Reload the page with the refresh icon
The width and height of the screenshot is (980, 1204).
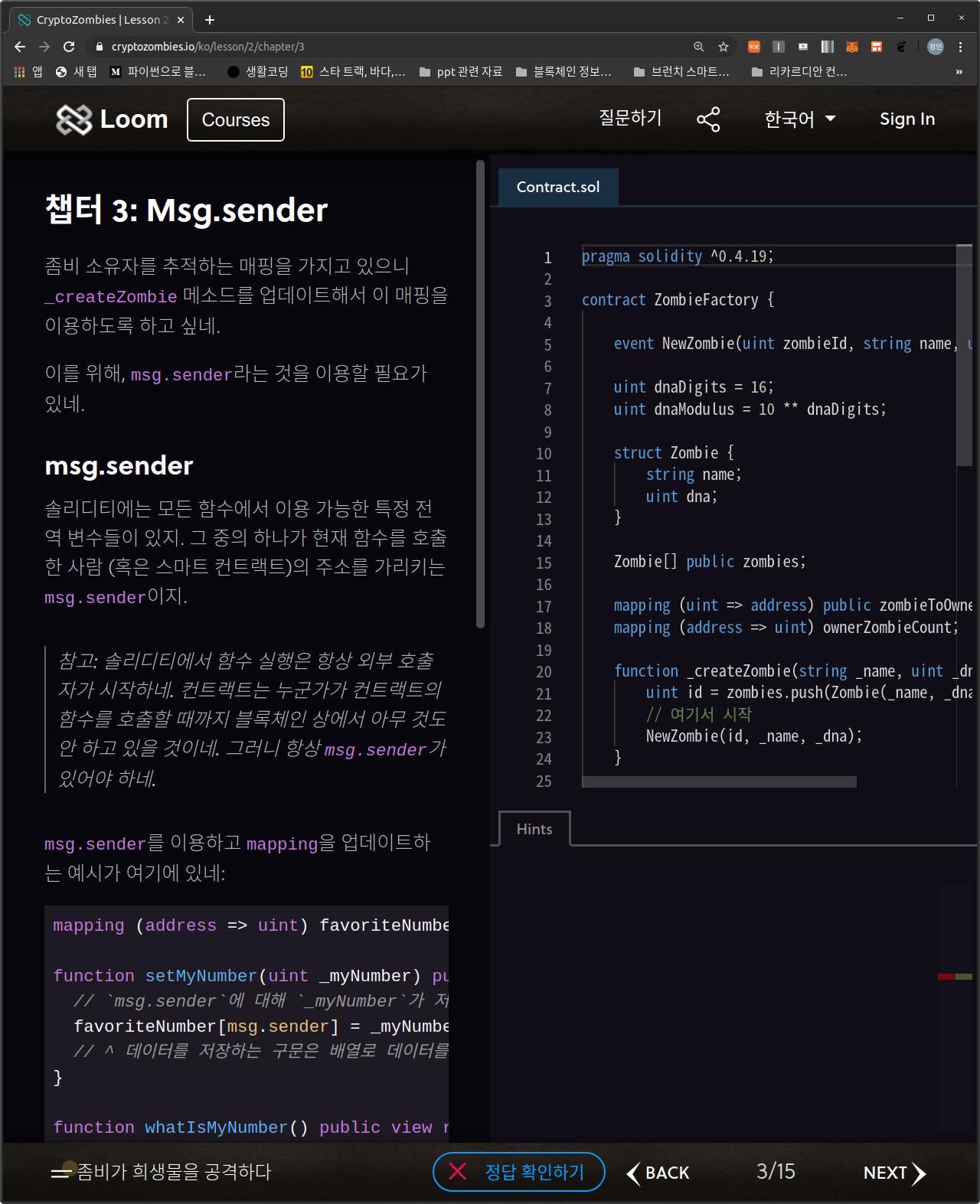pyautogui.click(x=69, y=47)
